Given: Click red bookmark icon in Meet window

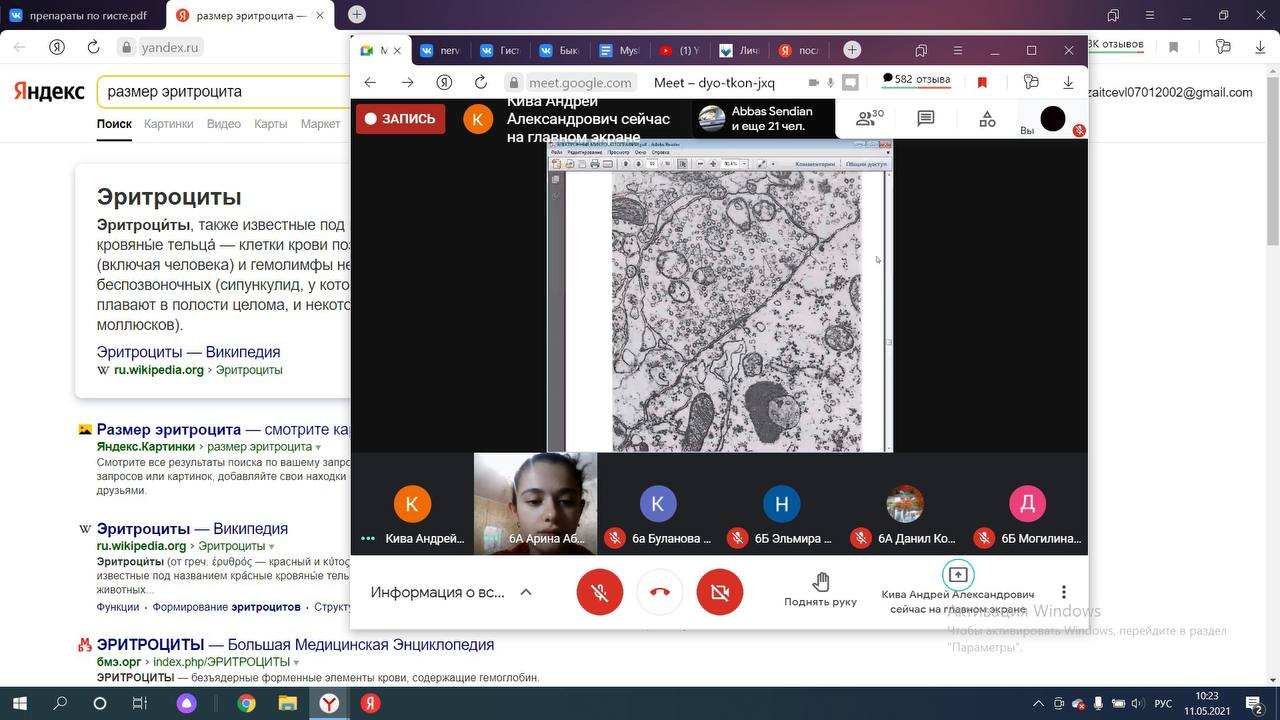Looking at the screenshot, I should click(982, 83).
